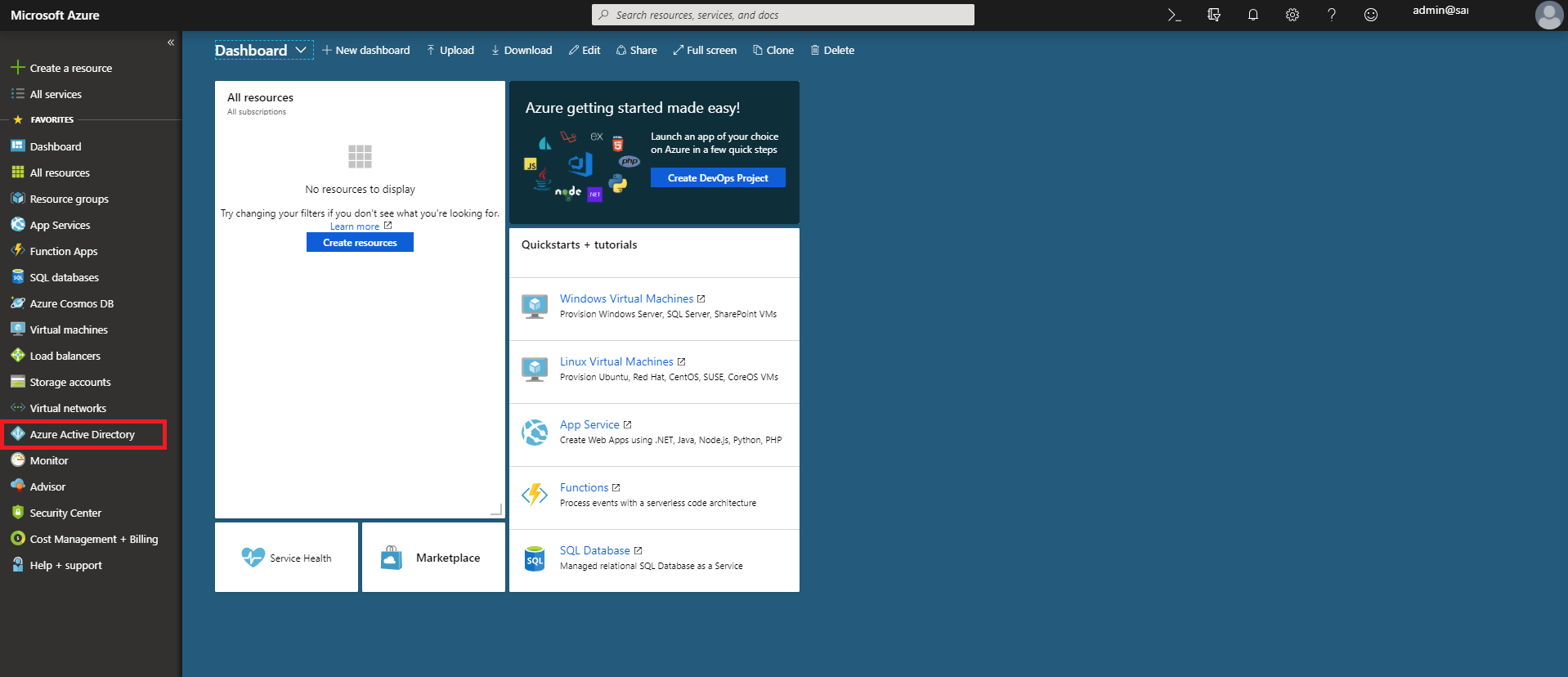Viewport: 1568px width, 677px height.
Task: Click the Virtual networks icon
Action: 18,407
